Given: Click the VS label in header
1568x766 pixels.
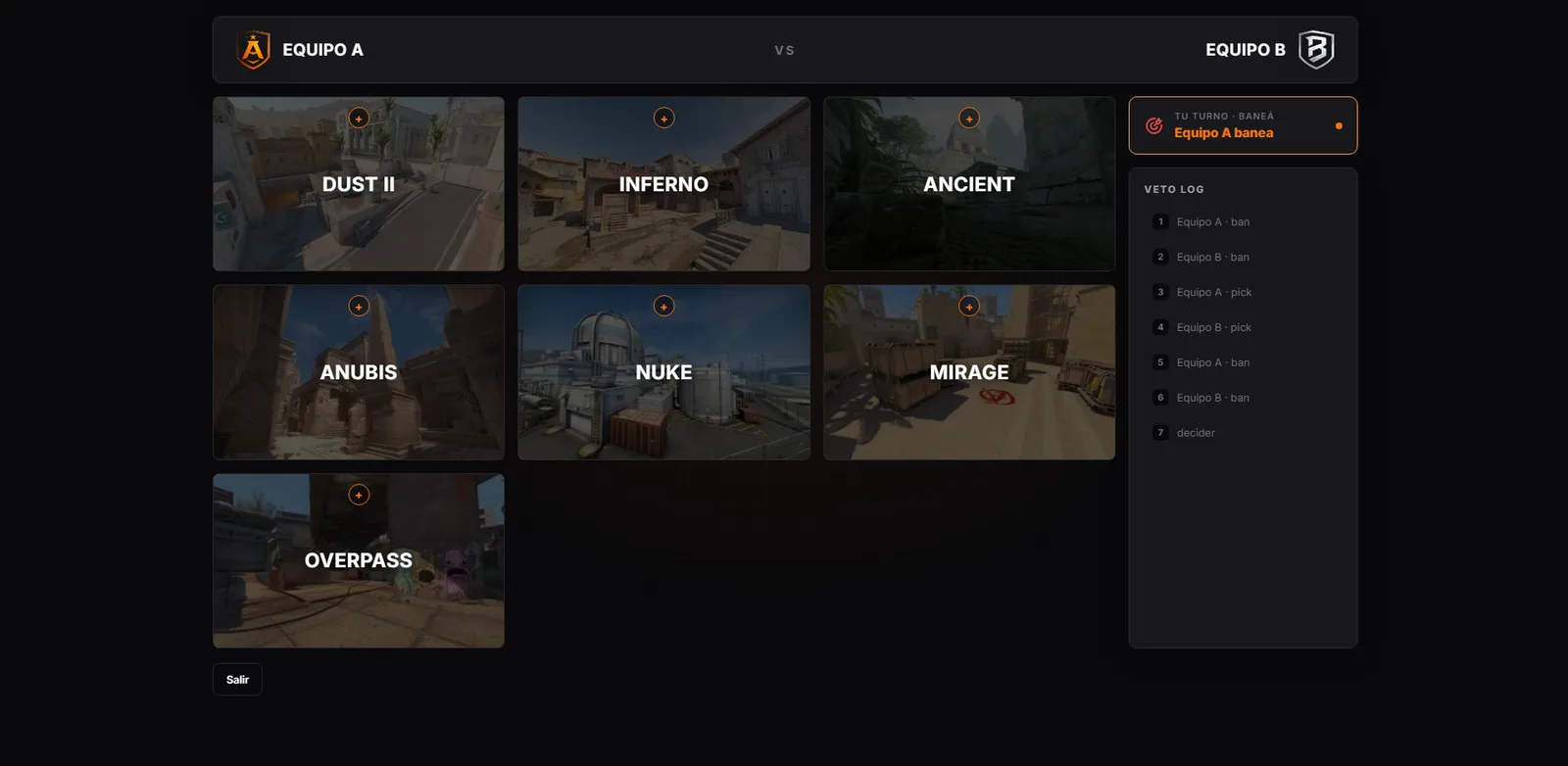Looking at the screenshot, I should point(785,51).
